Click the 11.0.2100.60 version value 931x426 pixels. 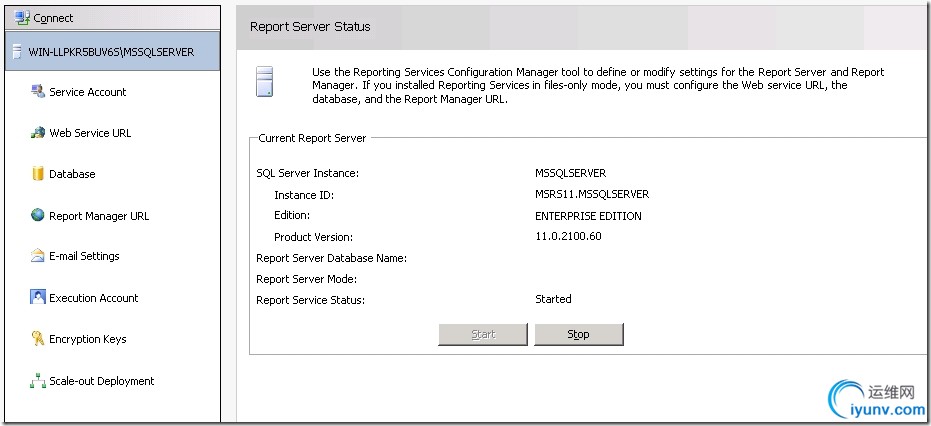(x=568, y=236)
